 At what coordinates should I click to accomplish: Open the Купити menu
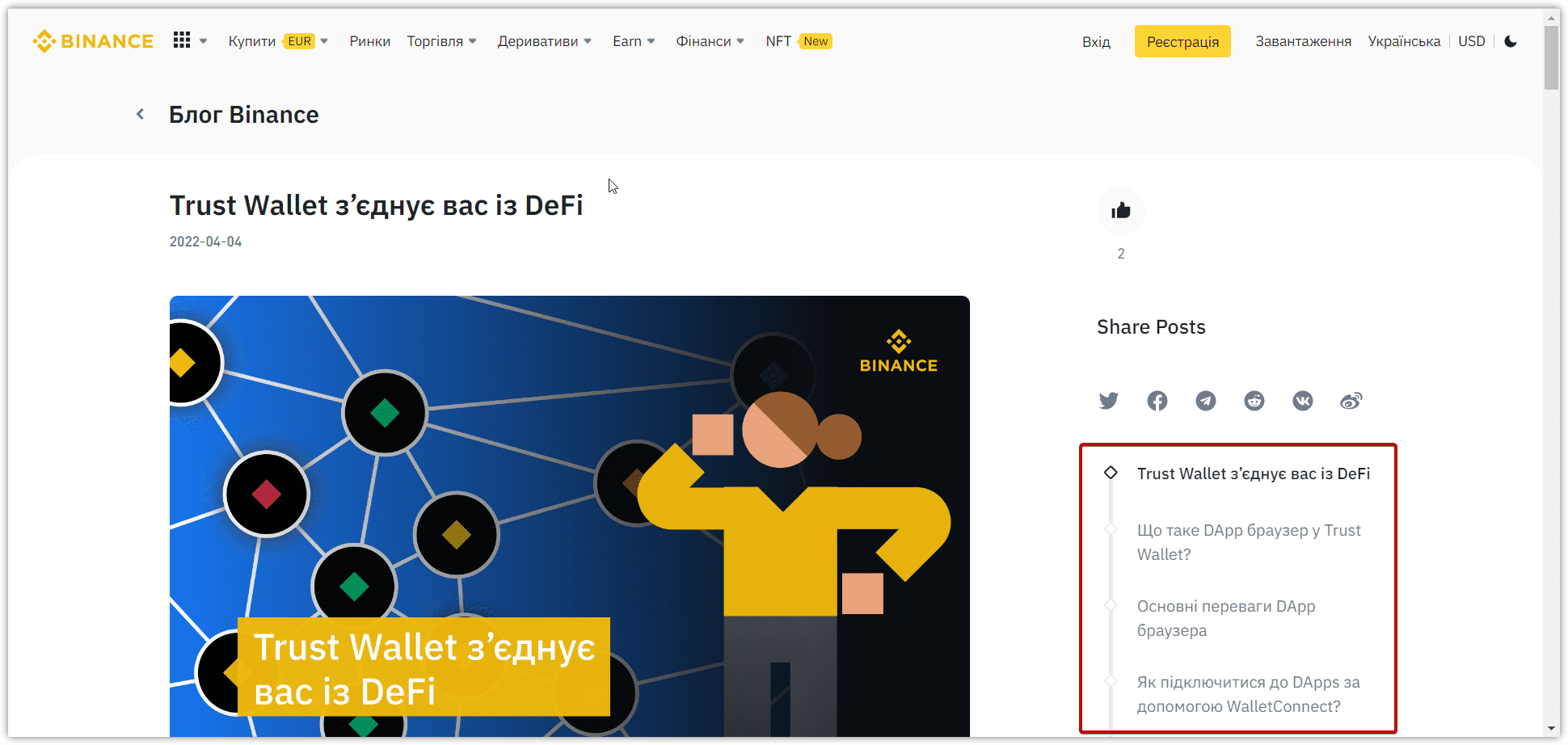click(252, 41)
